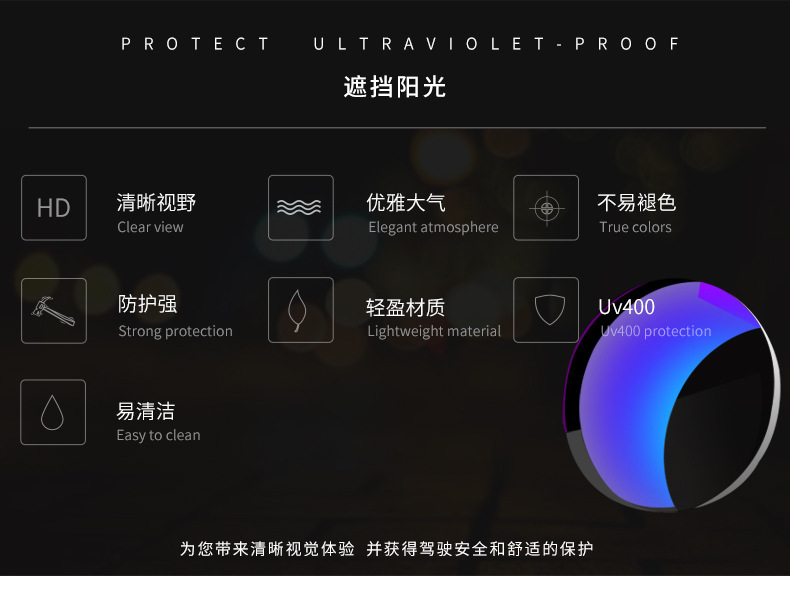Select the shield Uv400 icon

tap(546, 310)
